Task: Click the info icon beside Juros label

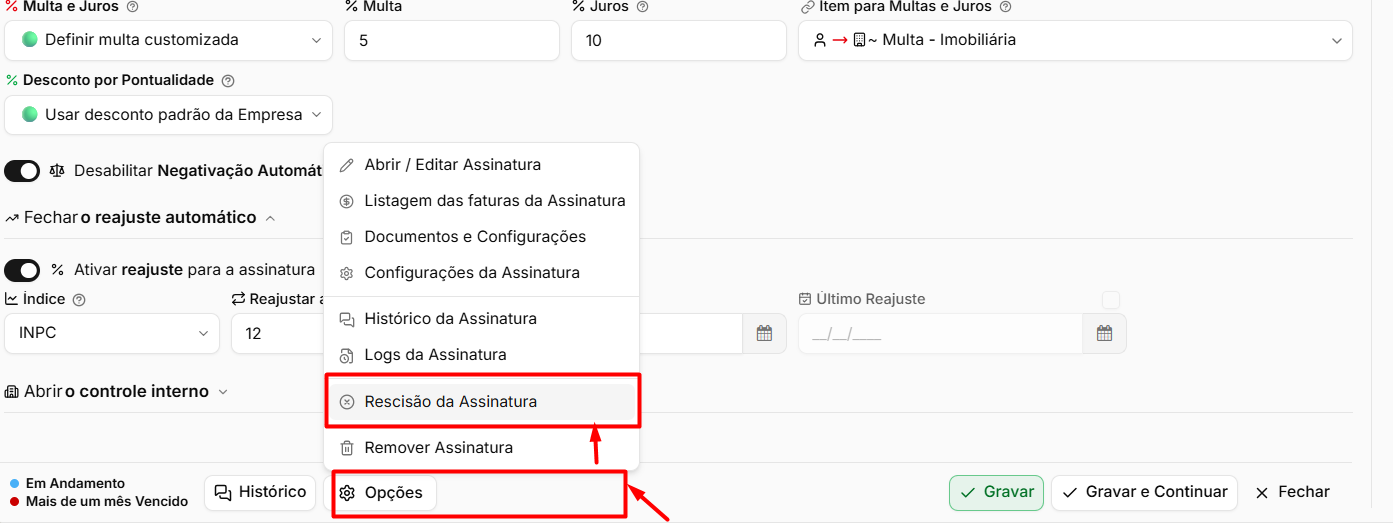Action: [643, 7]
